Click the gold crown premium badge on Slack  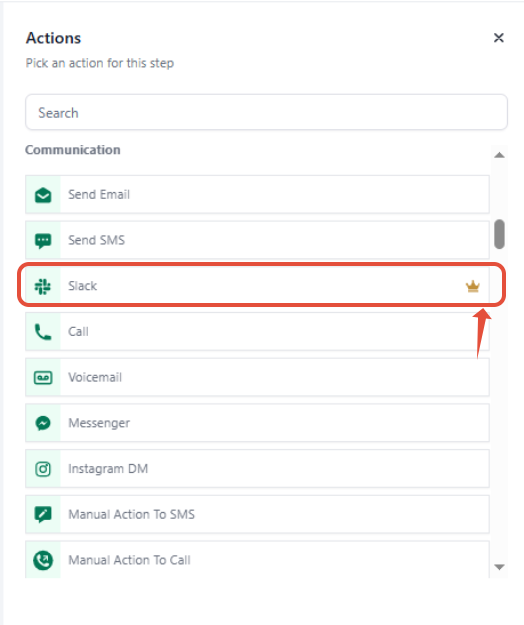tap(473, 286)
